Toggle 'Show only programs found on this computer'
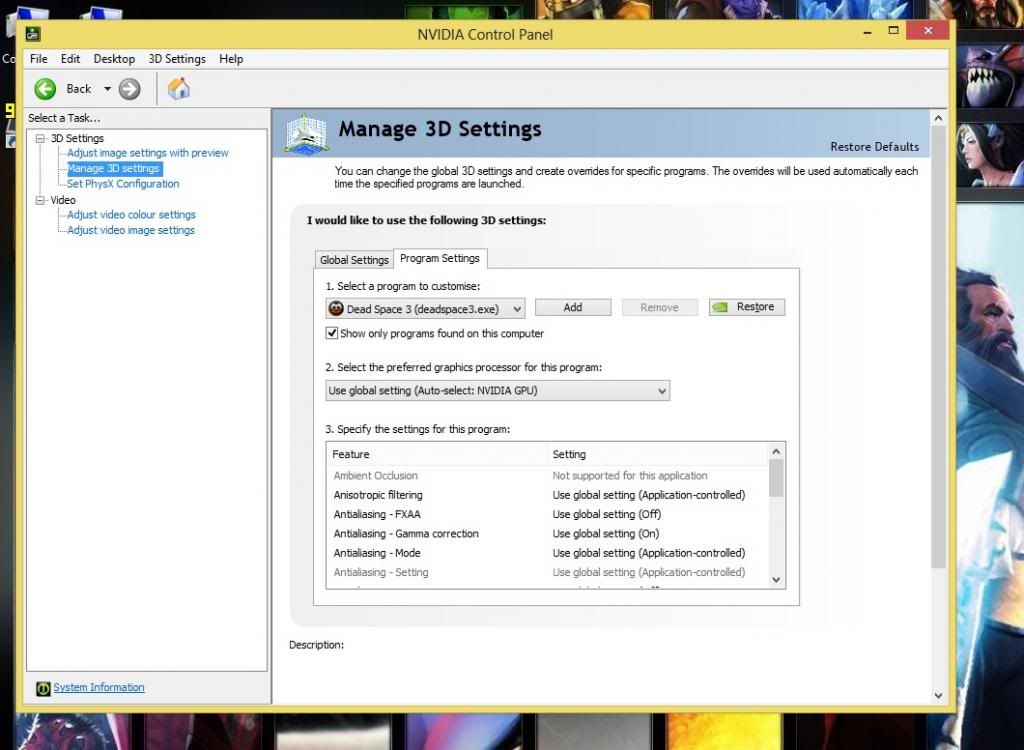1024x750 pixels. pyautogui.click(x=332, y=333)
